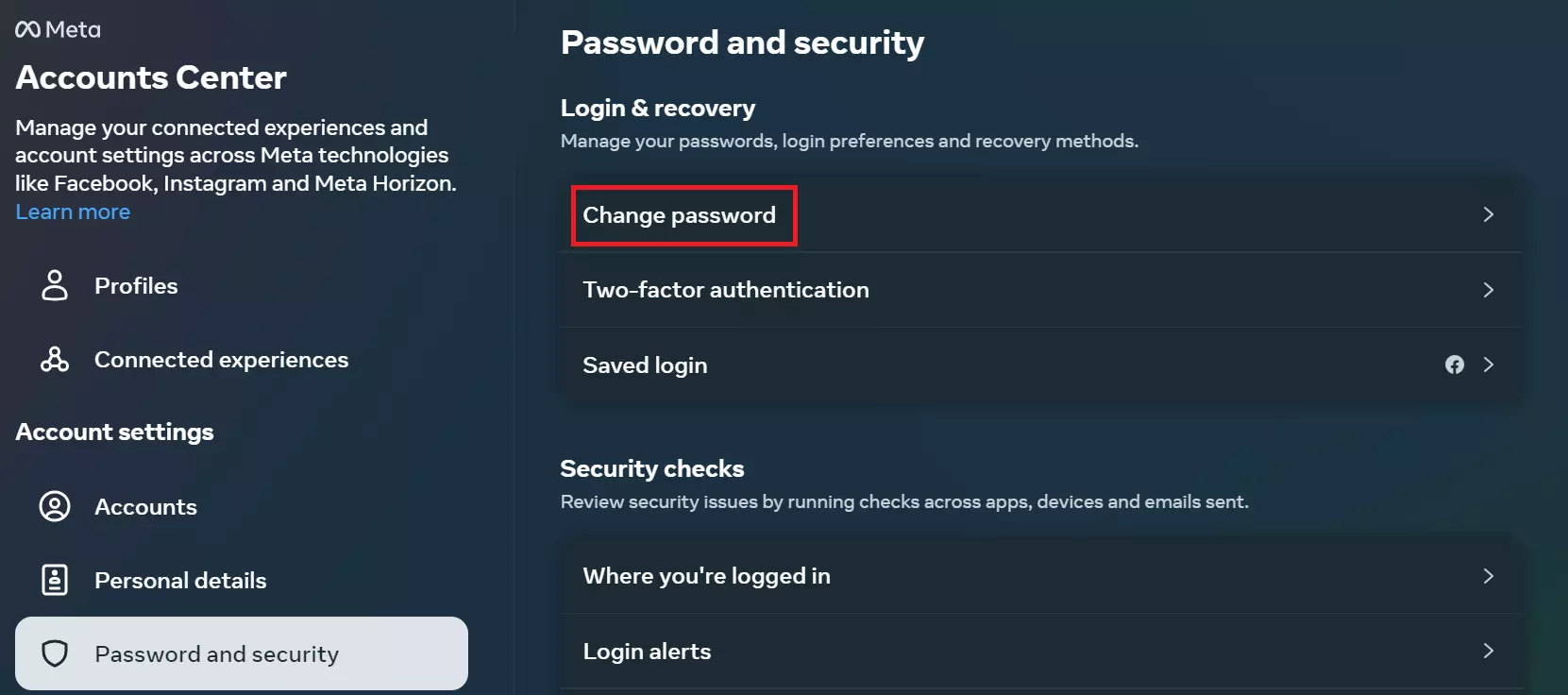Click the Meta logo

click(x=58, y=29)
